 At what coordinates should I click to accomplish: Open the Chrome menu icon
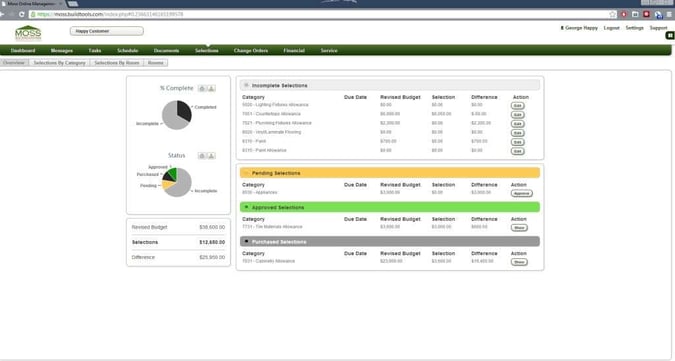click(669, 14)
